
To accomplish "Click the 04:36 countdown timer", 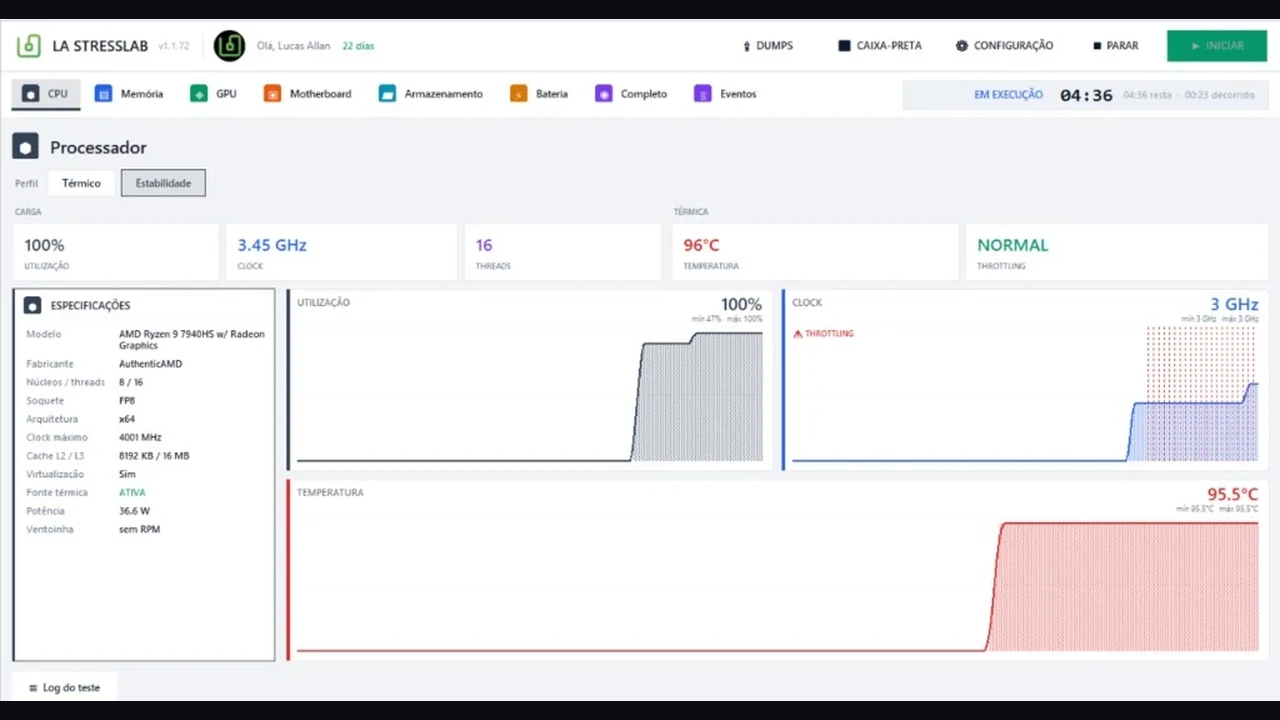I will click(x=1086, y=96).
